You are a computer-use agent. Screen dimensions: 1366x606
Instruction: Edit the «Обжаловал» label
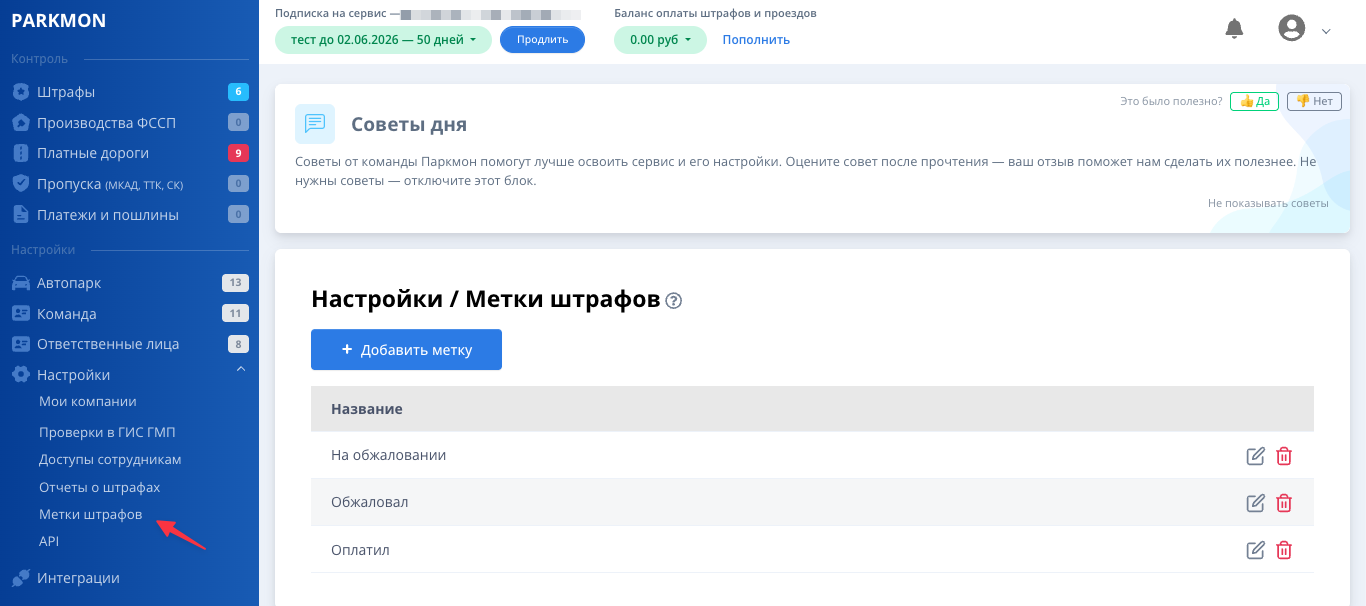coord(1255,503)
